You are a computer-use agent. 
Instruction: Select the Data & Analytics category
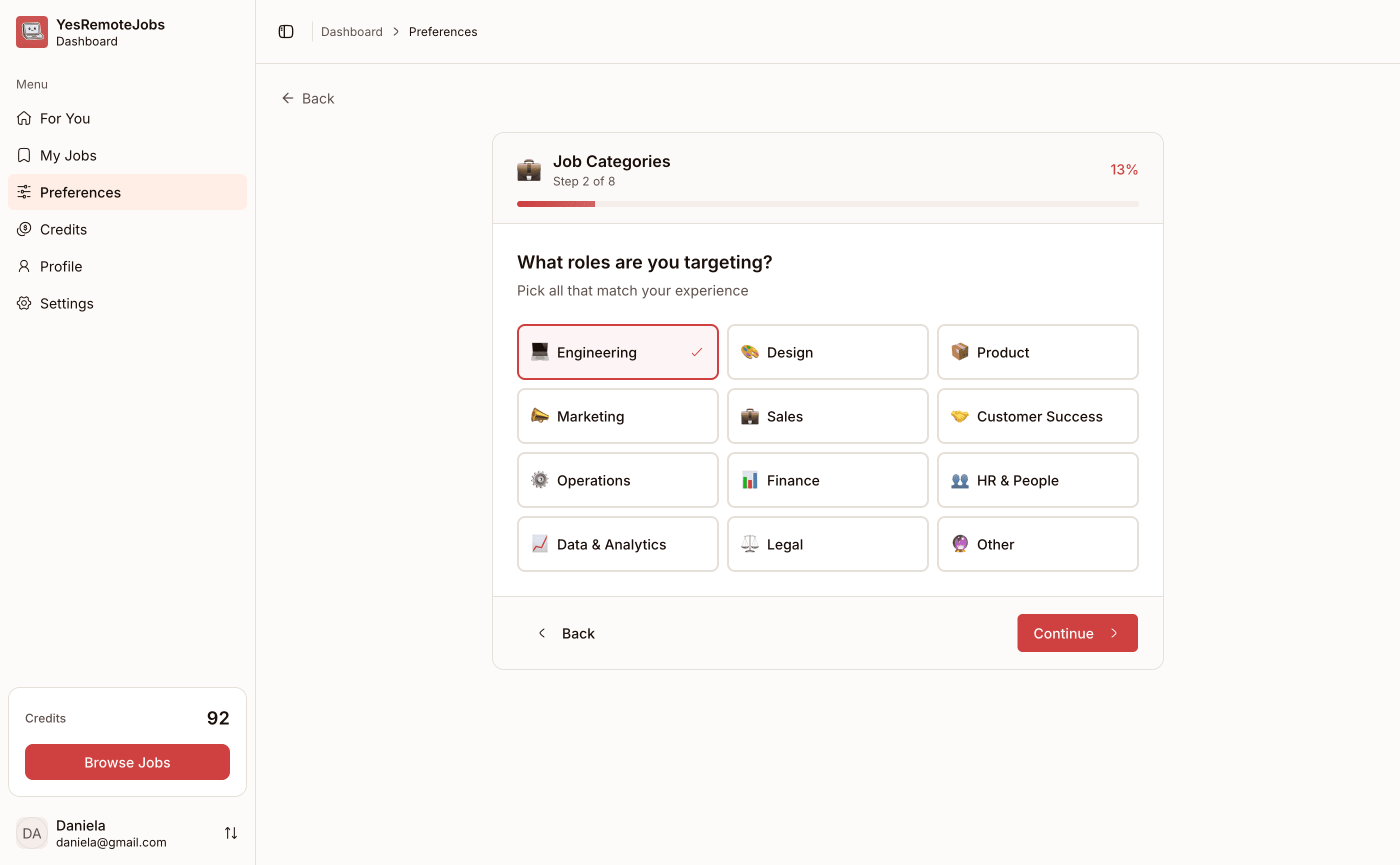click(x=617, y=544)
